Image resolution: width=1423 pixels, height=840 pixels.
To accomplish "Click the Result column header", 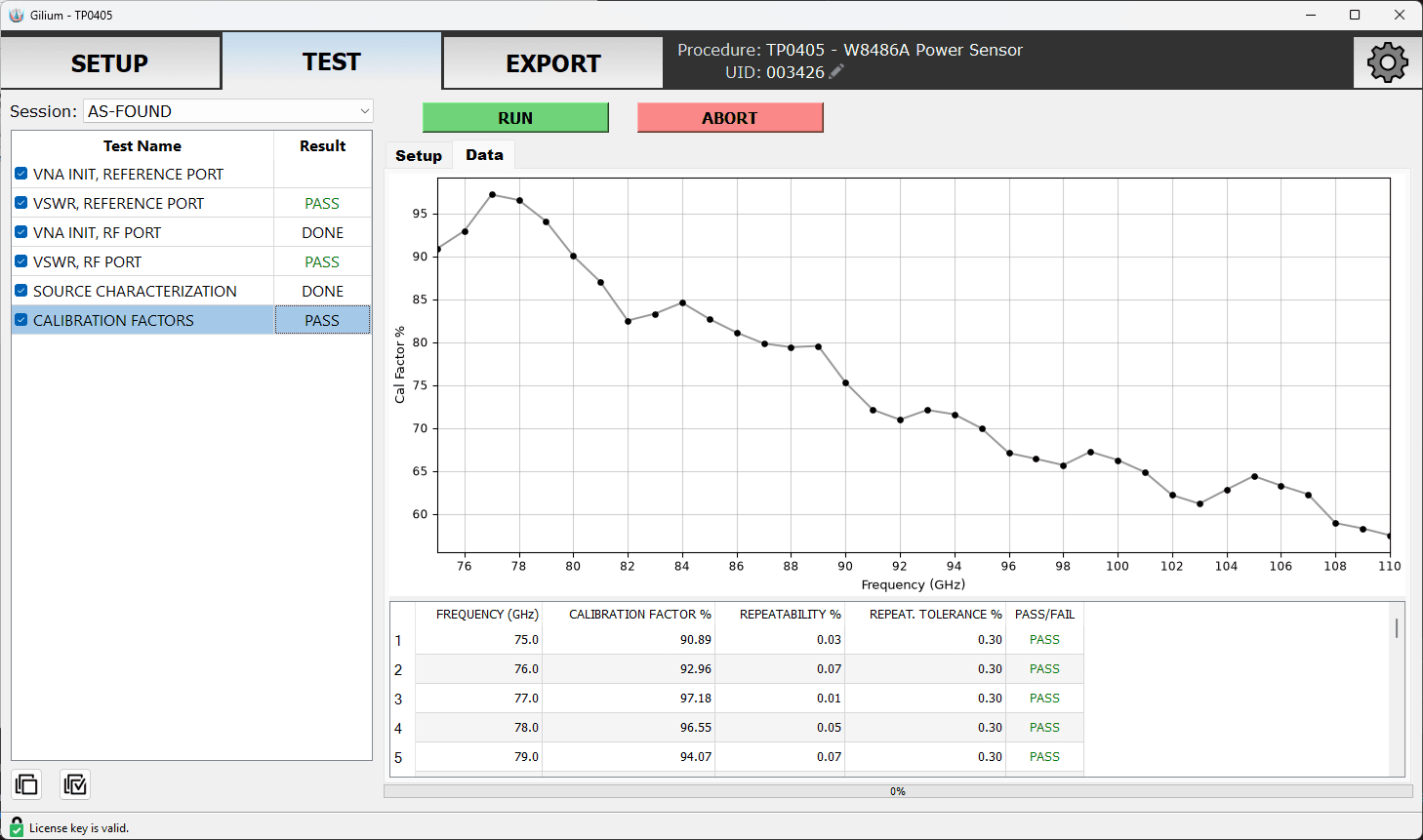I will [323, 145].
